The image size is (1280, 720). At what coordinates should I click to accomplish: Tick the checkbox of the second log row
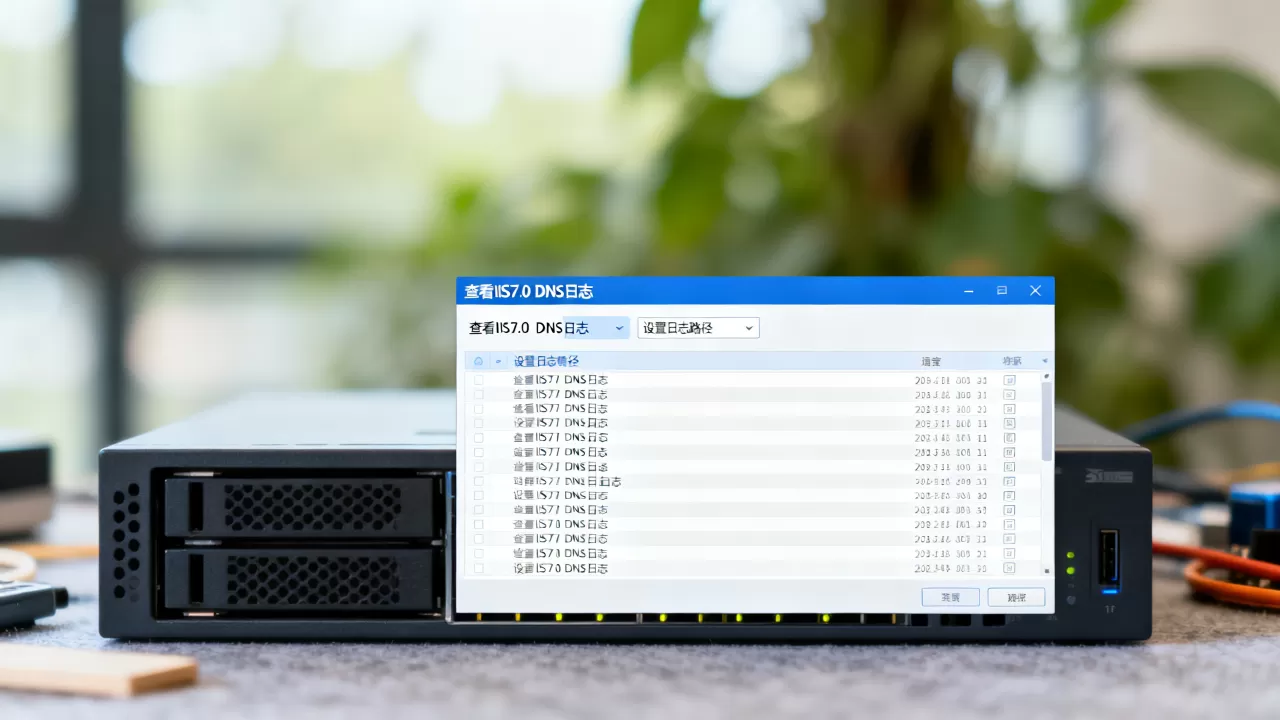pyautogui.click(x=478, y=394)
